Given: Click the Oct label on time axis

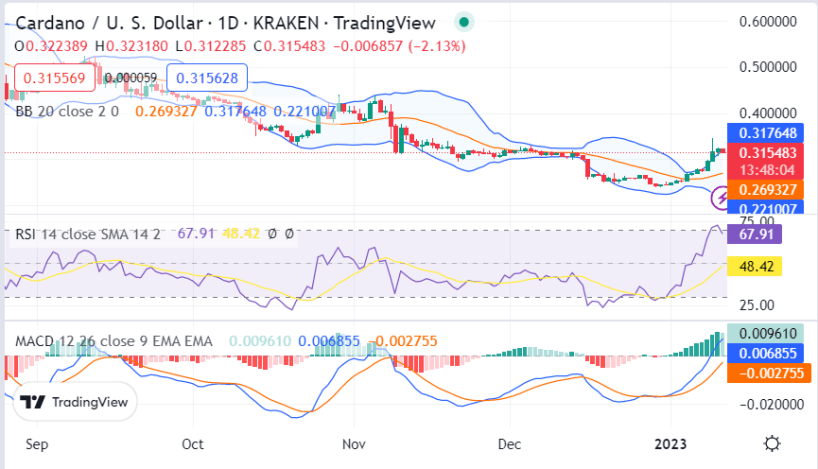Looking at the screenshot, I should click(x=193, y=444).
